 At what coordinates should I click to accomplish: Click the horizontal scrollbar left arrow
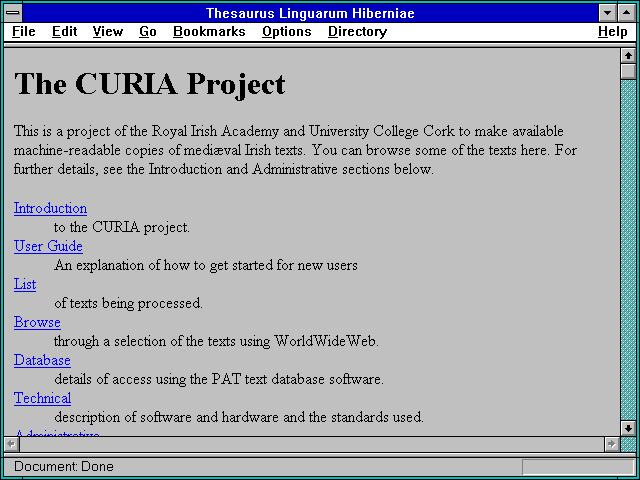[11, 444]
